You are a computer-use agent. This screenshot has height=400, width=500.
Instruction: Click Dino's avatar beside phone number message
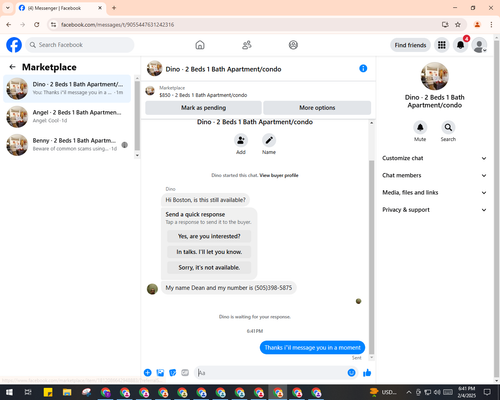[x=152, y=289]
